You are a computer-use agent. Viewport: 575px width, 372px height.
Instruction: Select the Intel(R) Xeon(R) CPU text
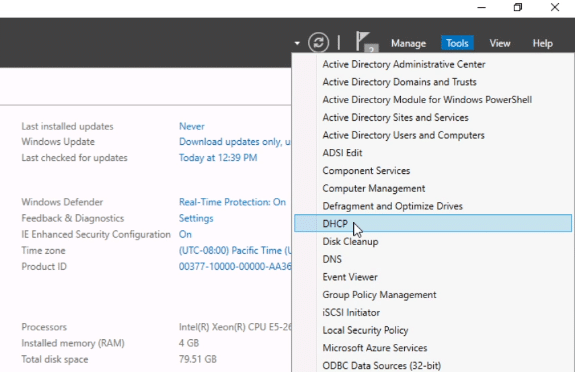pos(235,327)
